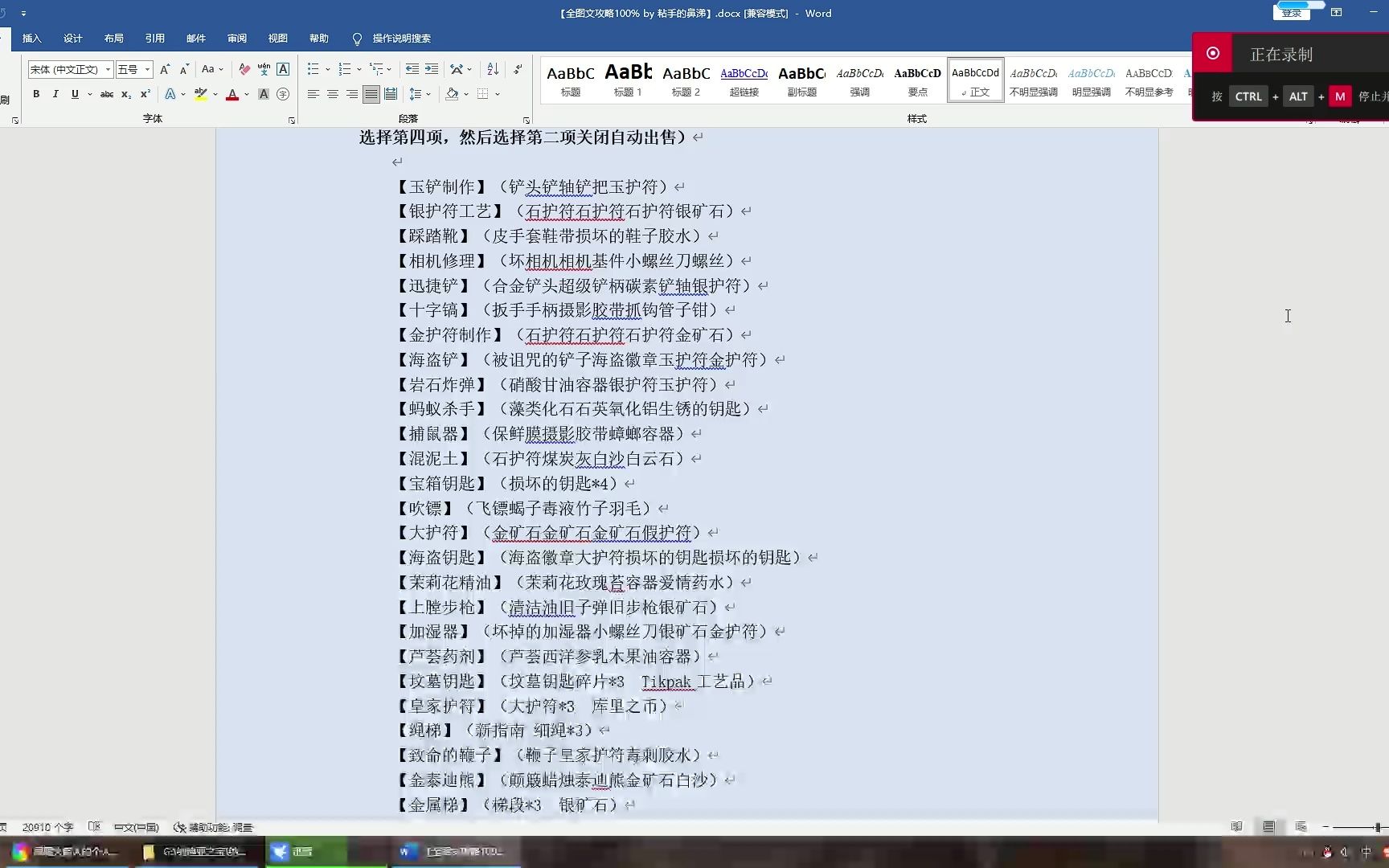Insert enclosed character
The width and height of the screenshot is (1389, 868).
(283, 94)
